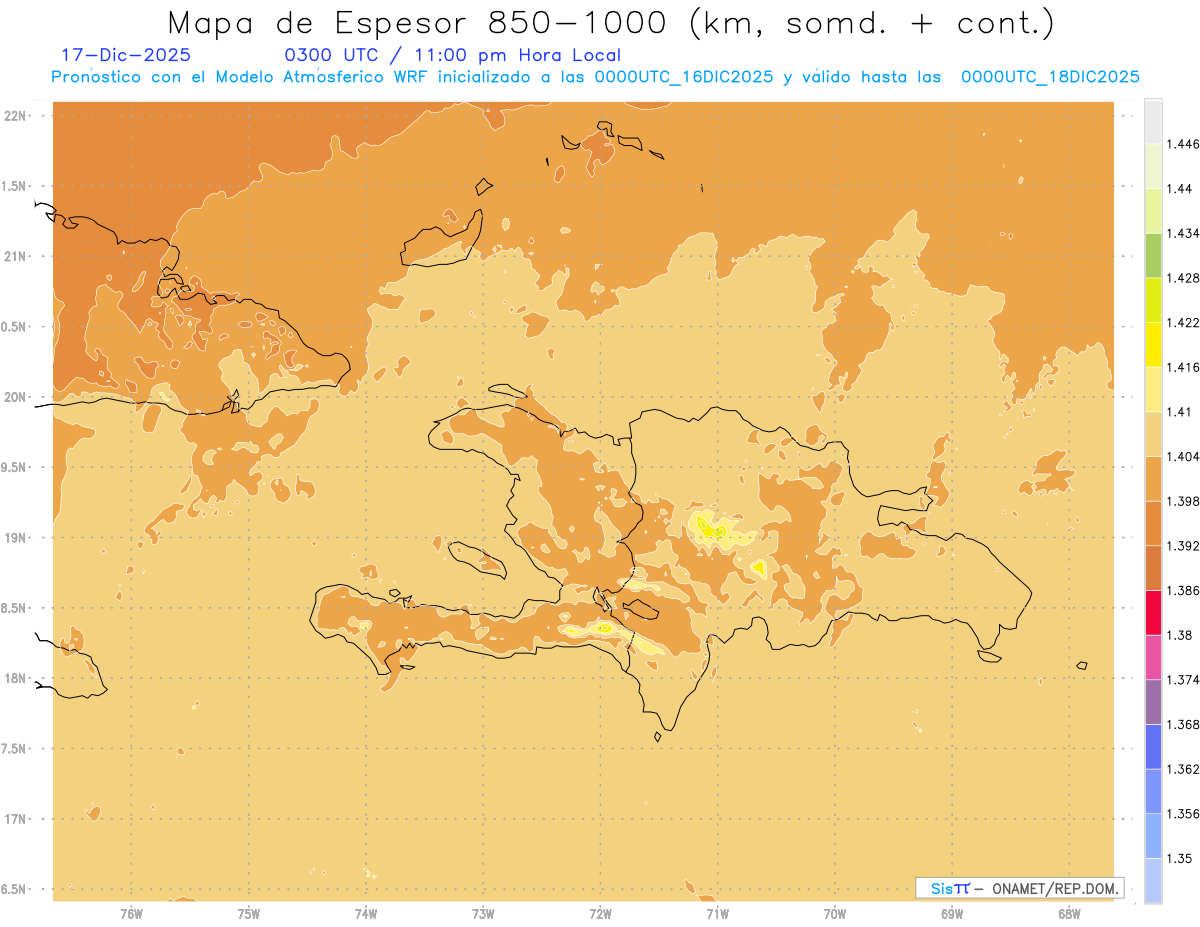Viewport: 1200px width, 927px height.
Task: Click the orange legend swatch between 1.398 and 1.404
Action: click(1153, 479)
